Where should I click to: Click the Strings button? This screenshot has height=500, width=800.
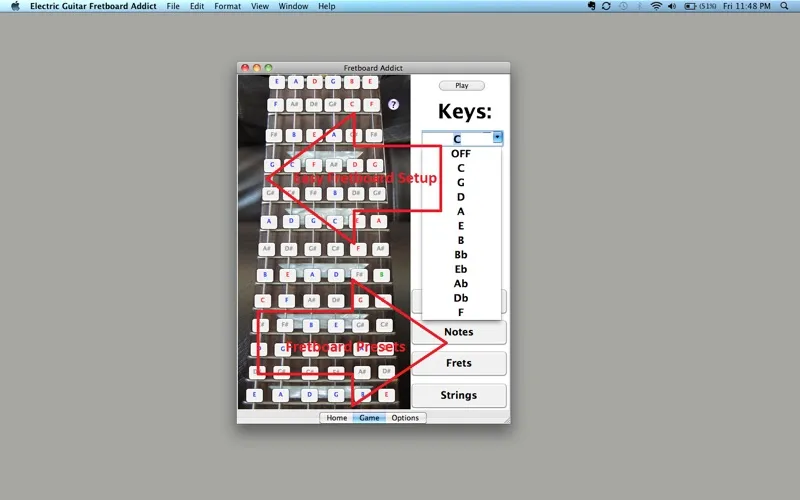459,395
